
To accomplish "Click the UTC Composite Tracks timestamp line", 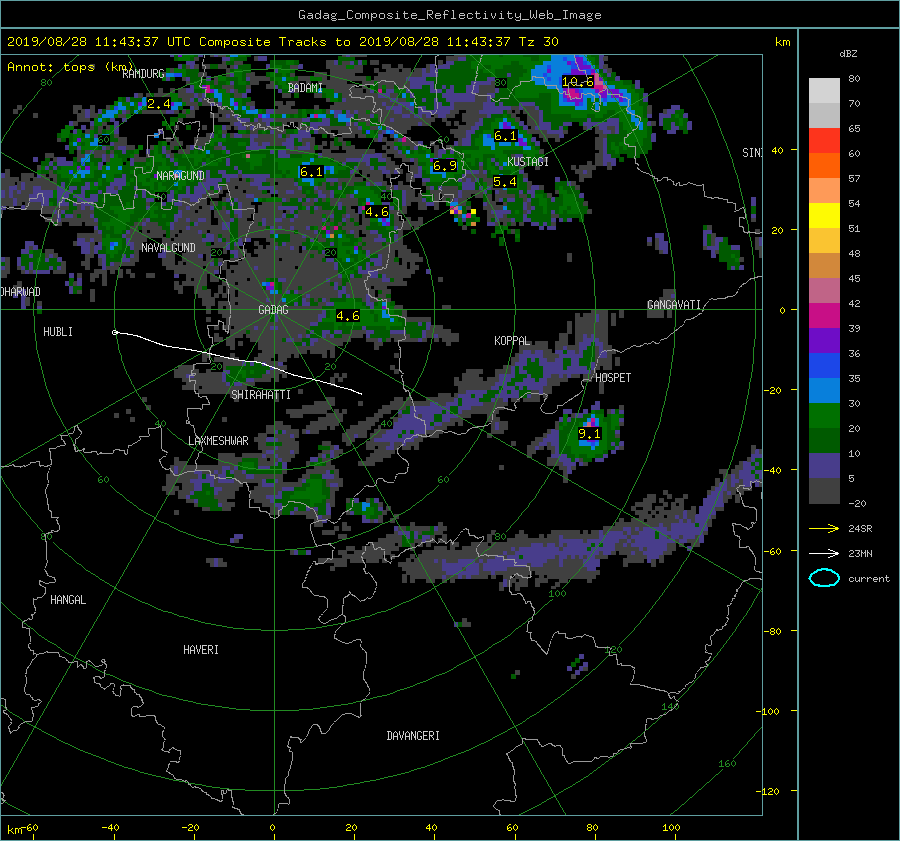I will coord(282,42).
